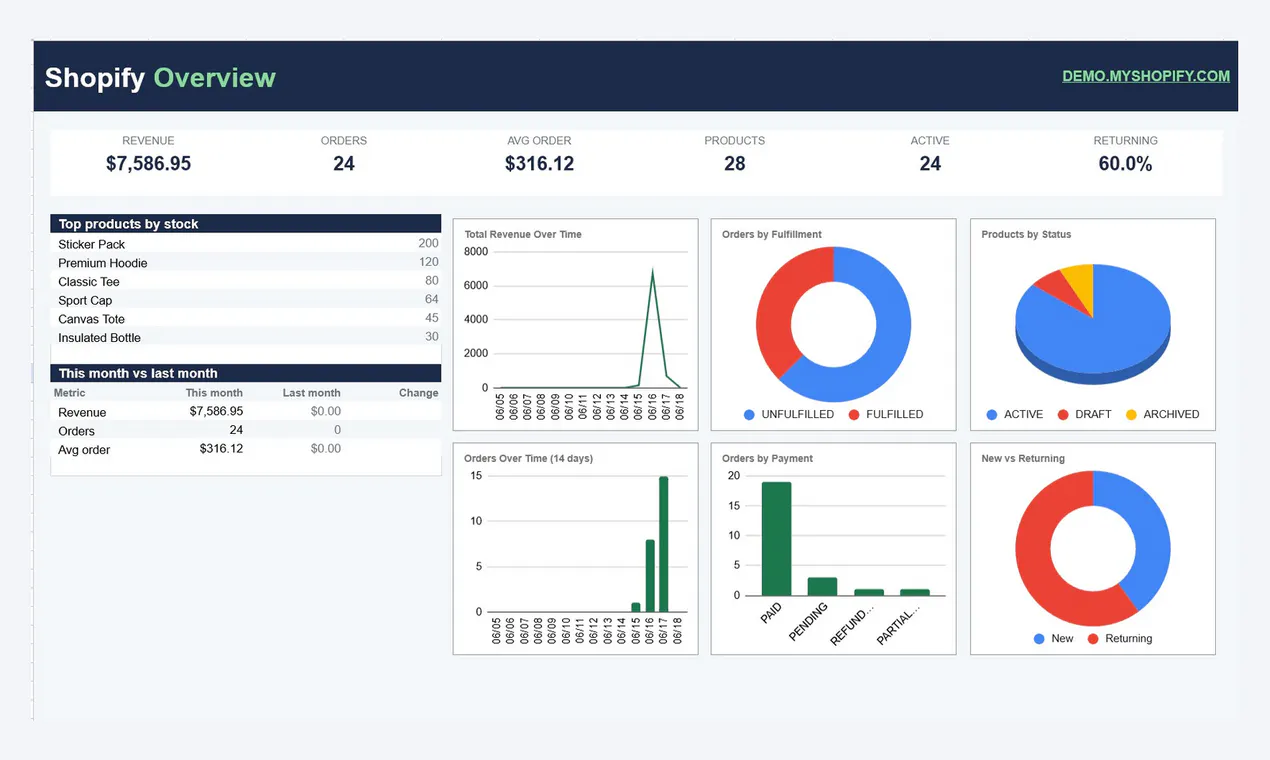The height and width of the screenshot is (760, 1270).
Task: Select the Sticker Pack row
Action: click(246, 244)
